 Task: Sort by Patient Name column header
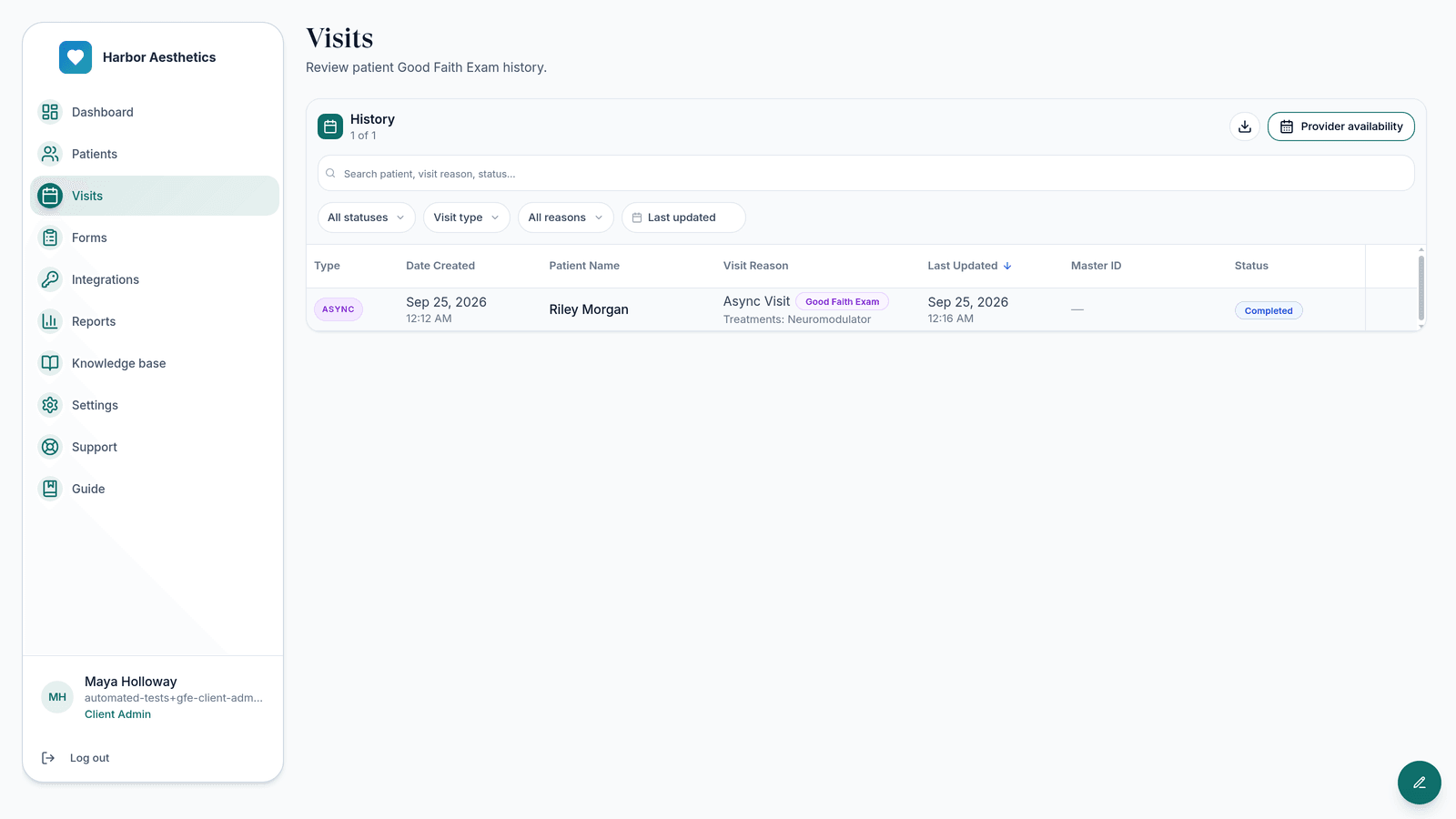(584, 266)
